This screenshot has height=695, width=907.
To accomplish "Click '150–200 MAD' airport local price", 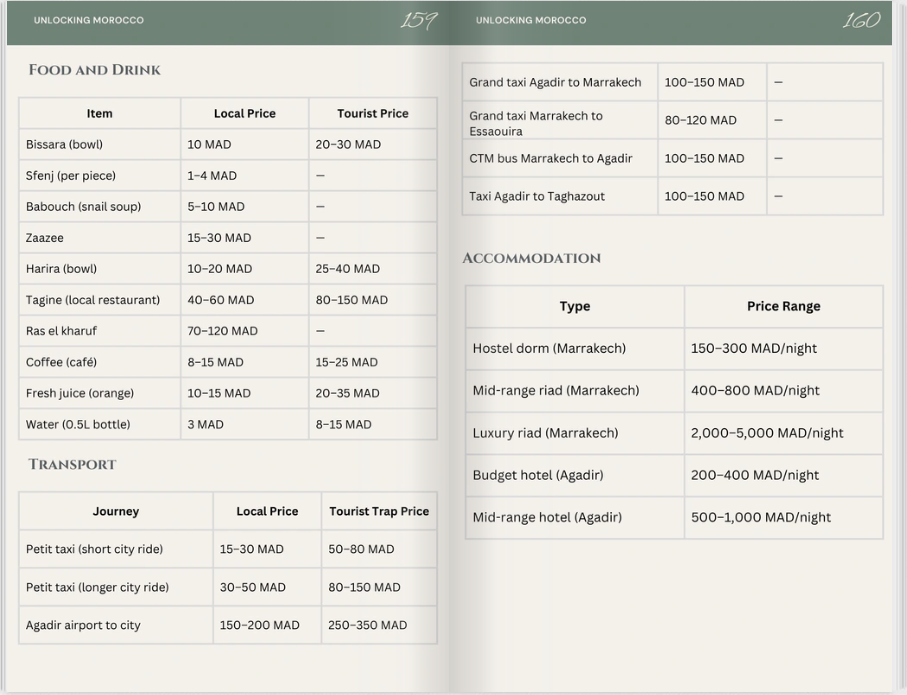I will 260,626.
